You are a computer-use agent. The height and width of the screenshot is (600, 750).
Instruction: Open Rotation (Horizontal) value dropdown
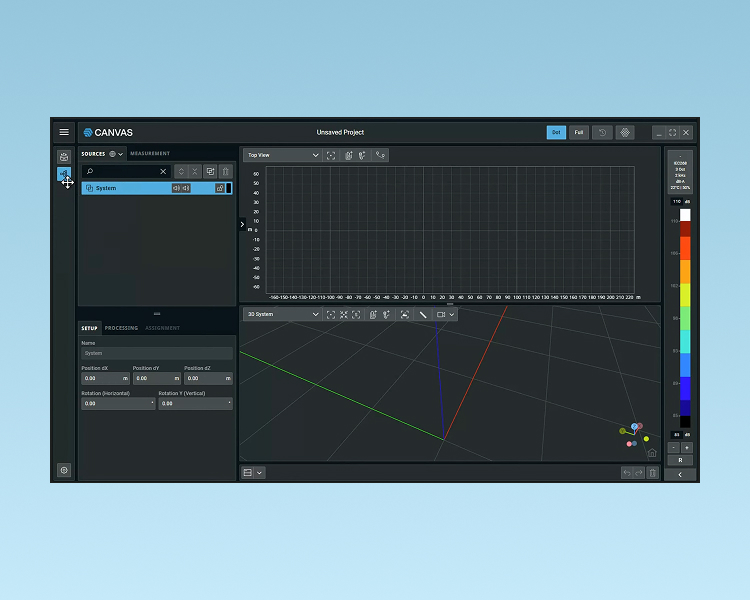119,403
